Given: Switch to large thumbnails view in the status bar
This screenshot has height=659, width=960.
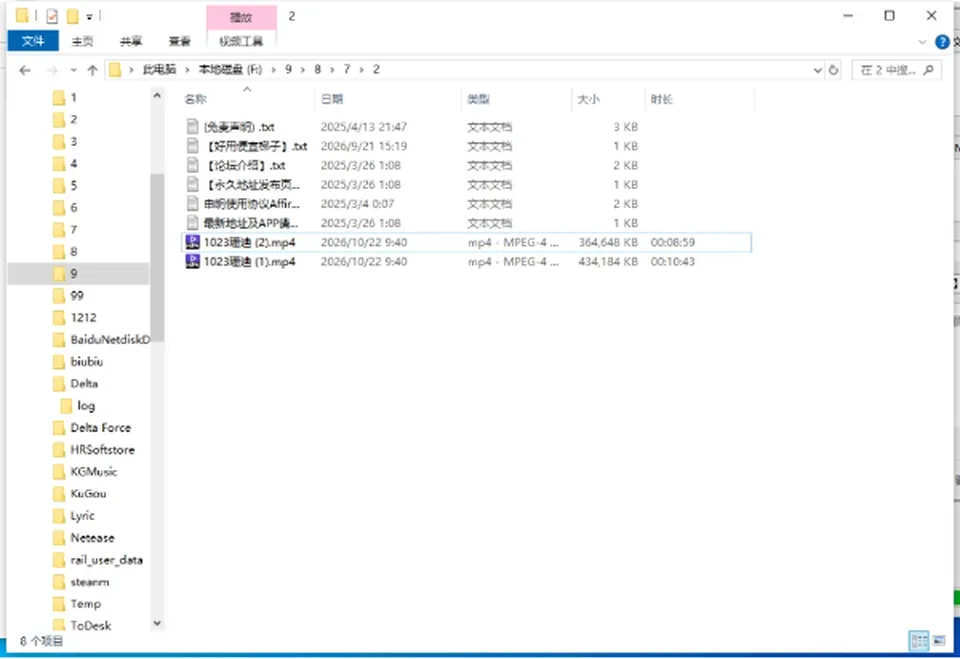Looking at the screenshot, I should pos(939,641).
